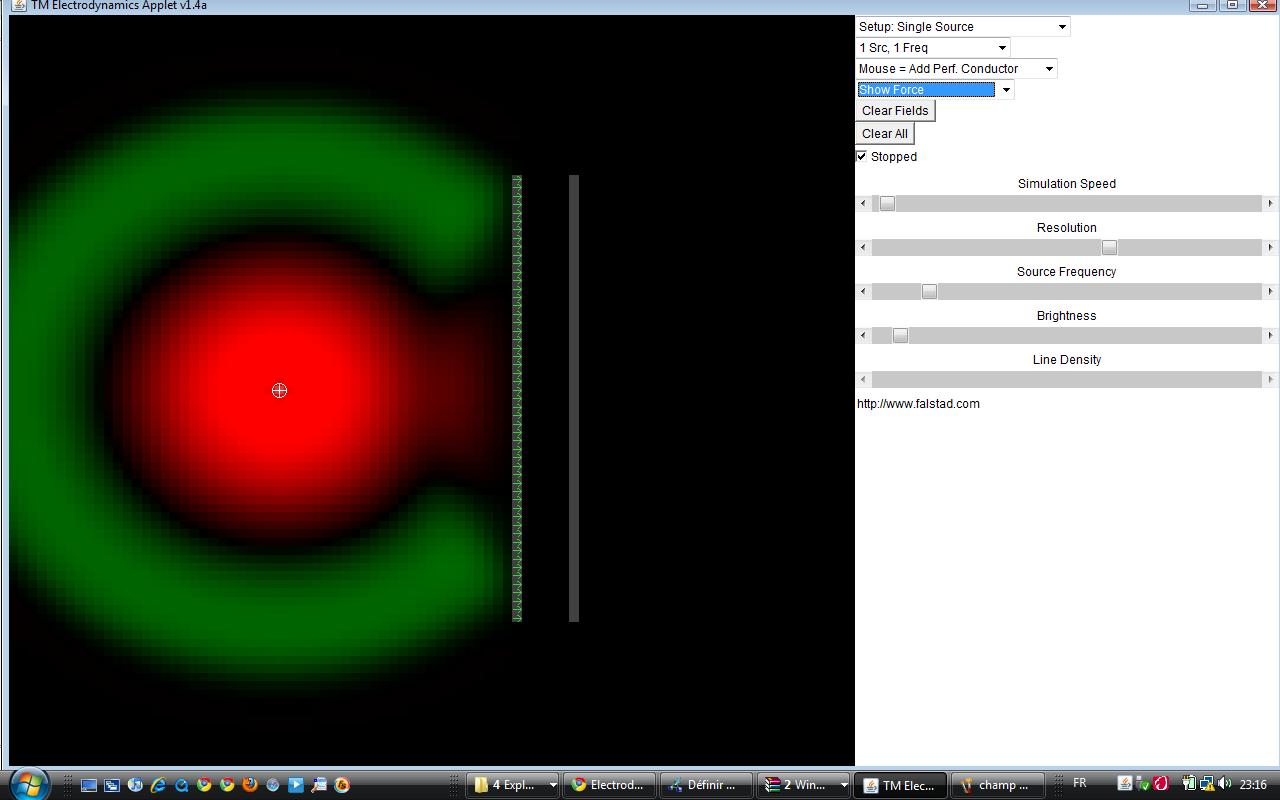Click the system clock showing 23:16
This screenshot has width=1280, height=800.
click(1253, 785)
